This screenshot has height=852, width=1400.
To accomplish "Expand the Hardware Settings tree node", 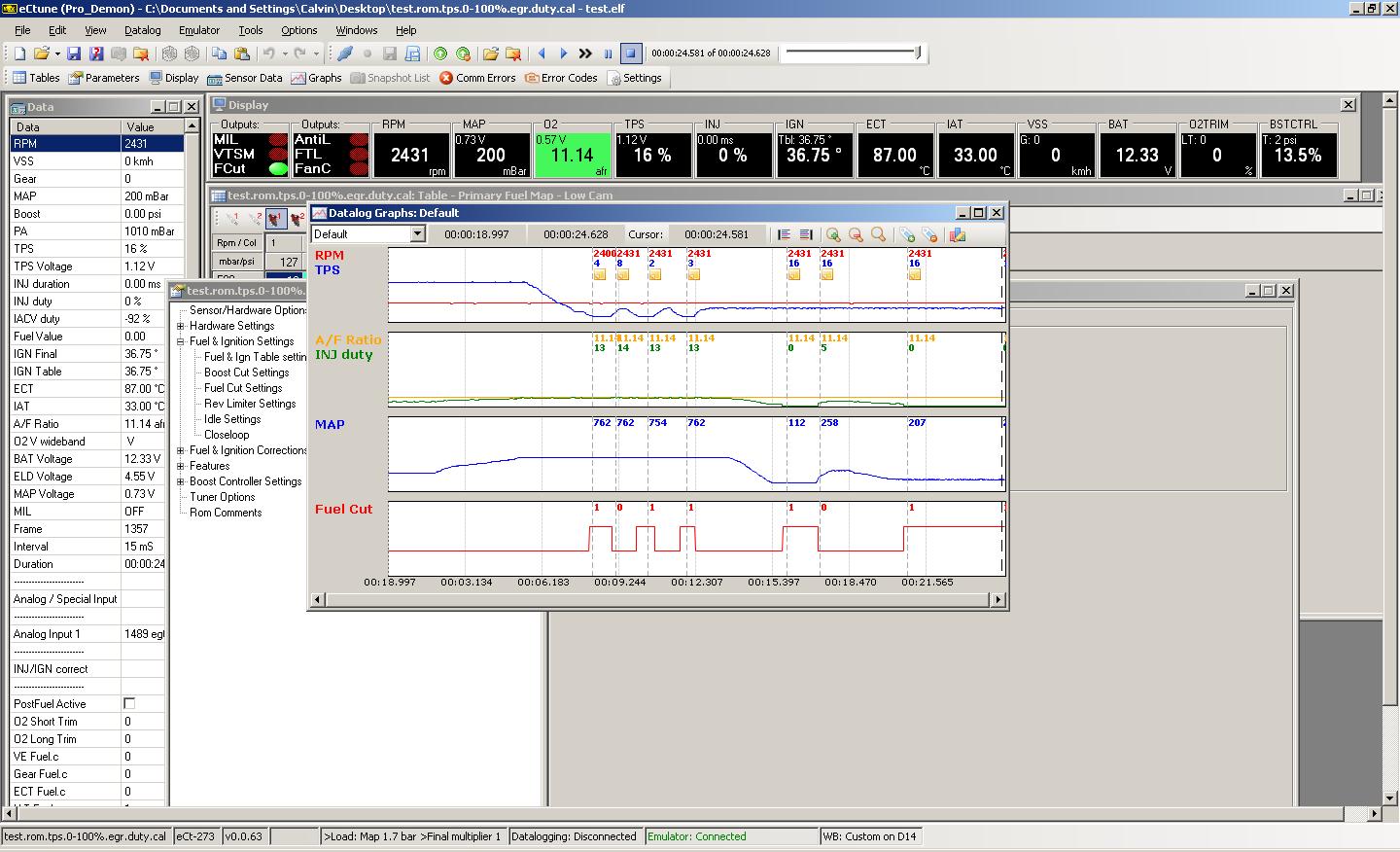I will pos(181,326).
